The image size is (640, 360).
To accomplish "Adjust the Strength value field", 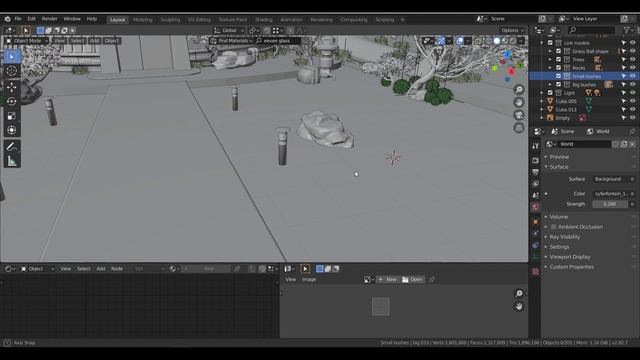I will (x=610, y=204).
